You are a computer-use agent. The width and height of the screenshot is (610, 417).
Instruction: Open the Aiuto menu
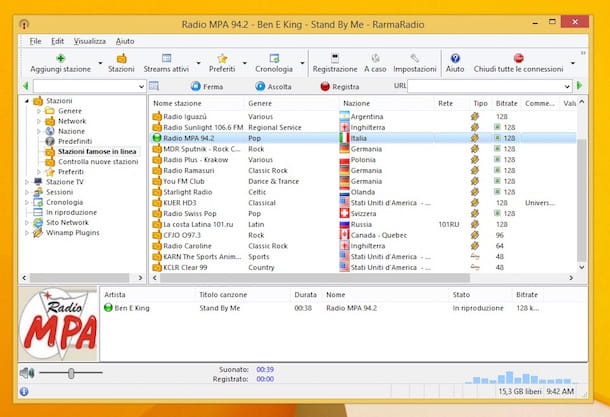pos(125,41)
